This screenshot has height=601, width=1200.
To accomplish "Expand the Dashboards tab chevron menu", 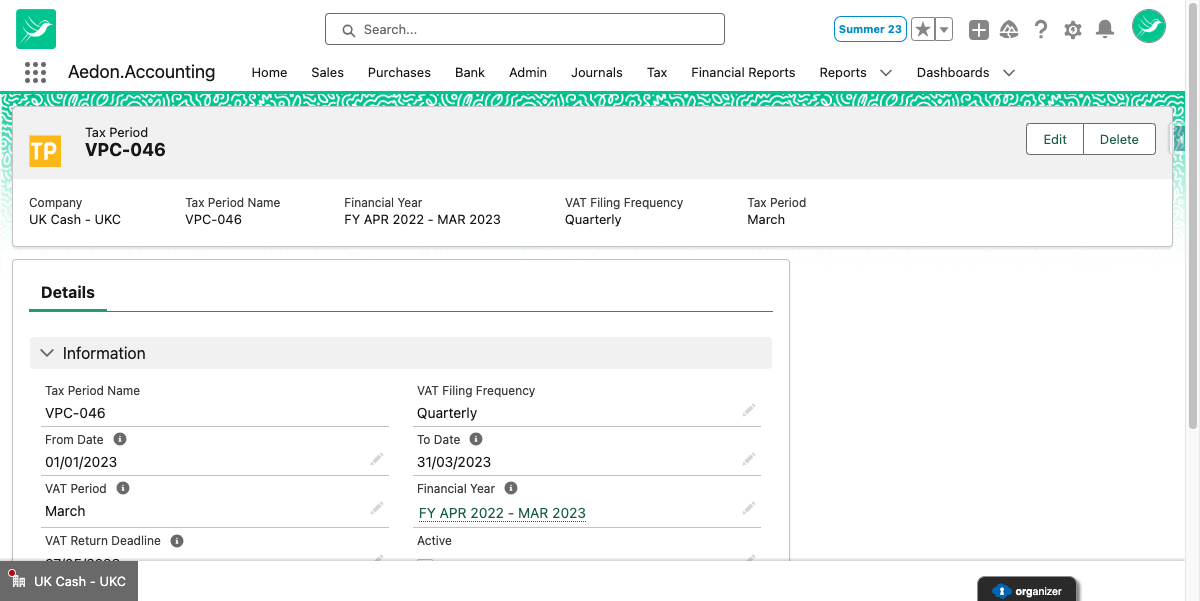I will click(x=1009, y=72).
